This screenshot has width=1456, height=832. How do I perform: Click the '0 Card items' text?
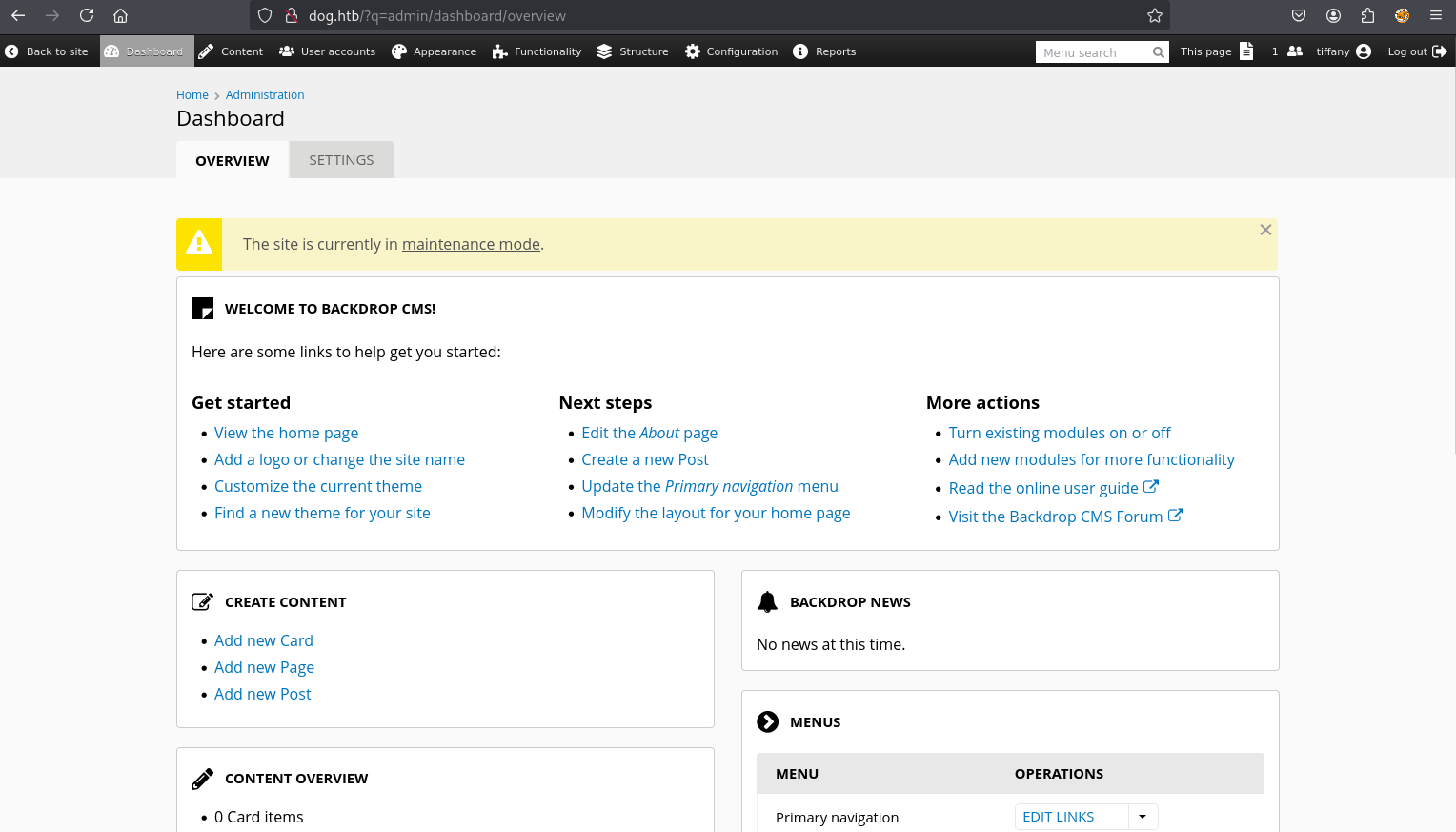259,817
